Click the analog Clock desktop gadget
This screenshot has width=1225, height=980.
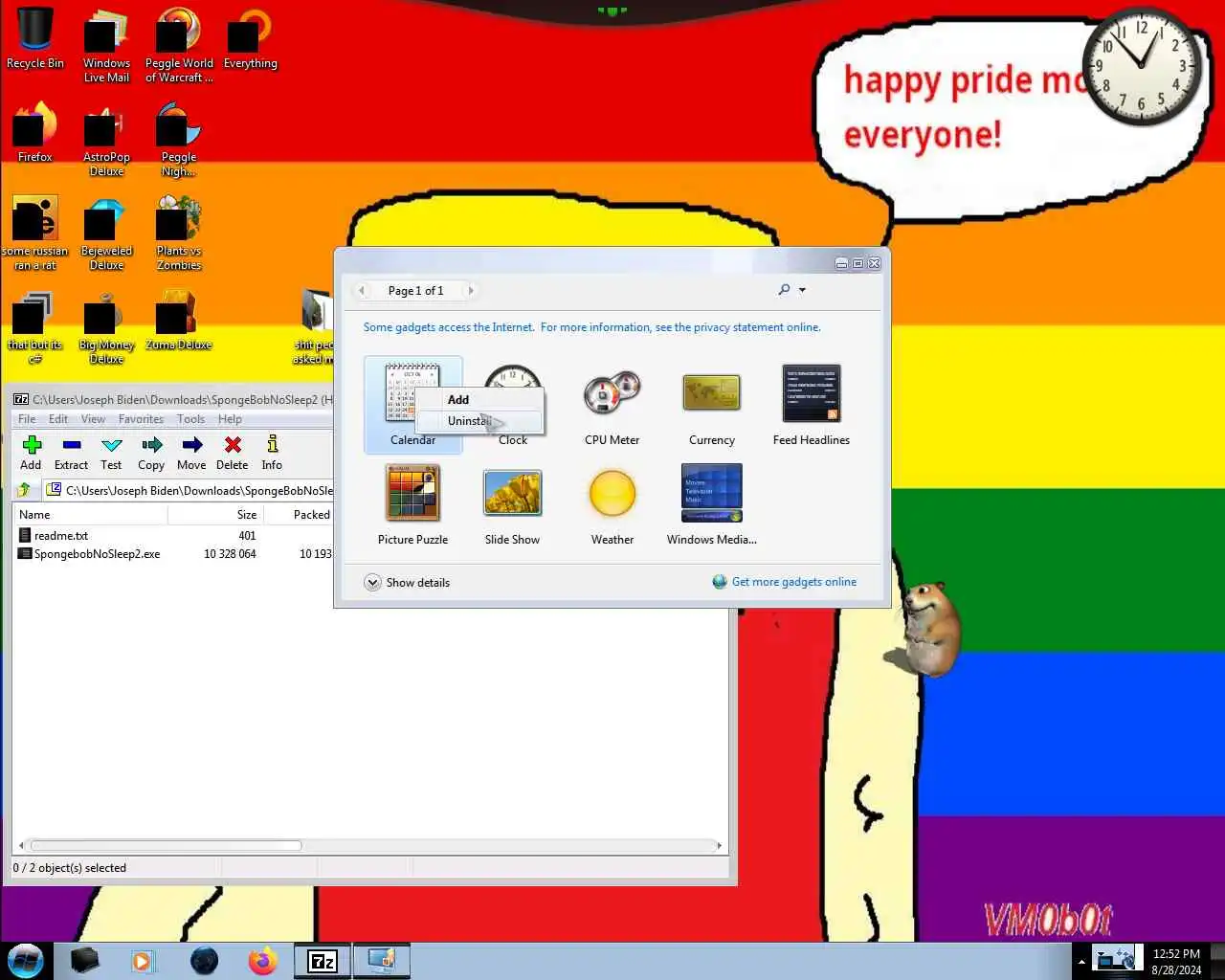point(1141,67)
